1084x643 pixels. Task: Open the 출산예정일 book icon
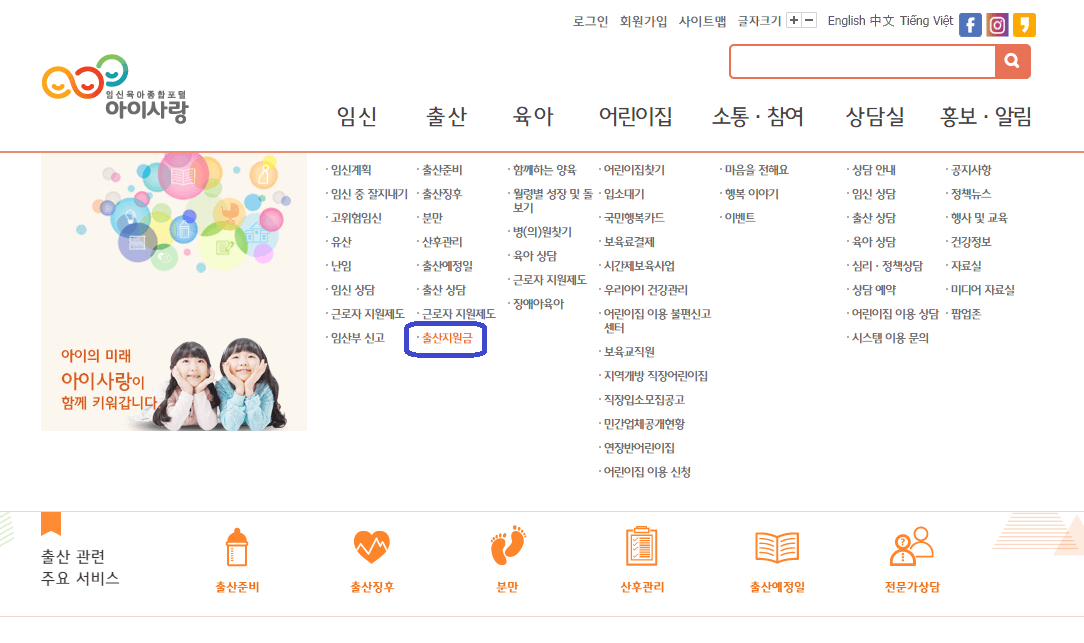779,547
